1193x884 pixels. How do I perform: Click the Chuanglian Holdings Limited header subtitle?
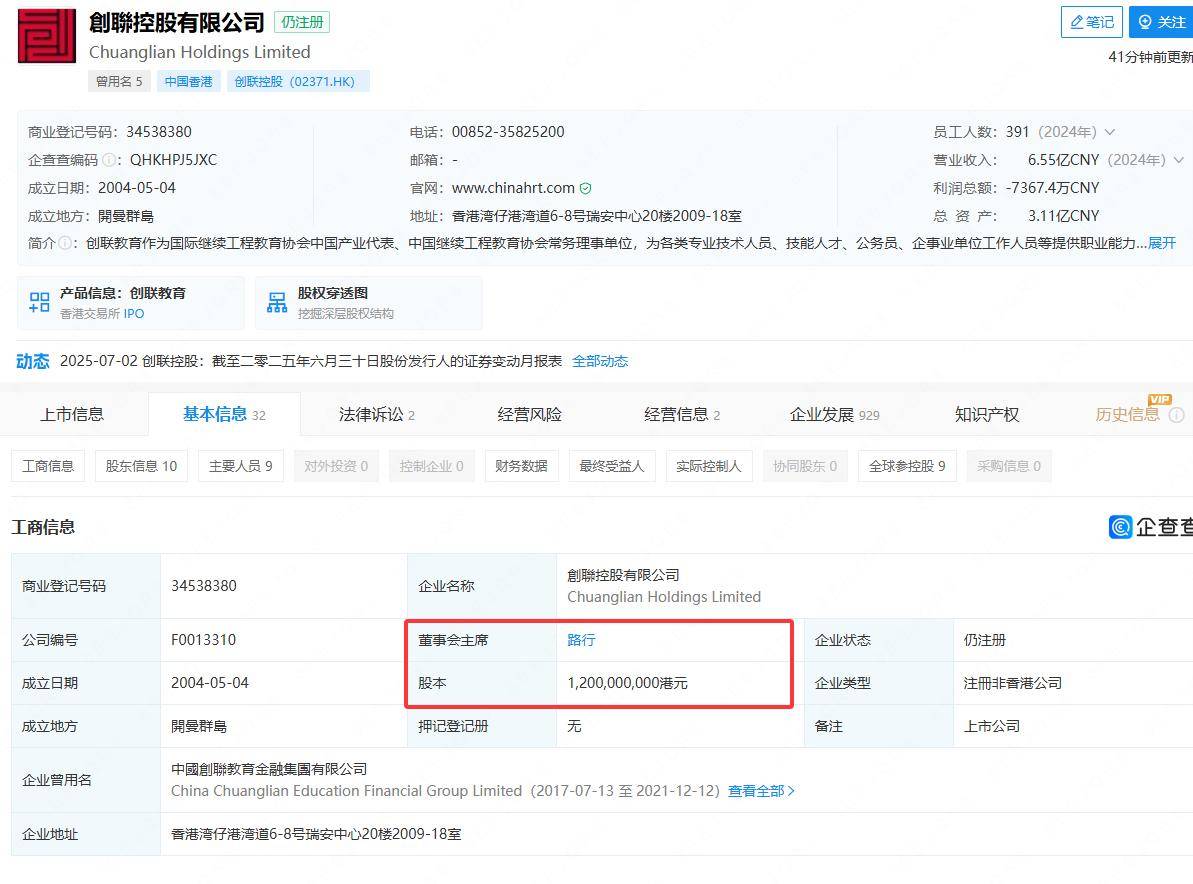pos(199,52)
